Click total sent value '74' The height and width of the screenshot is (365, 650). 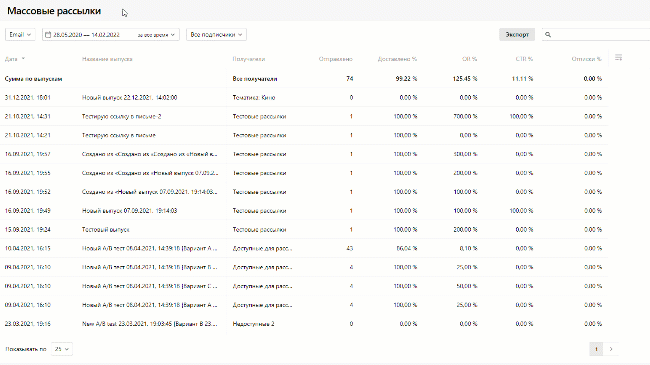(x=349, y=79)
